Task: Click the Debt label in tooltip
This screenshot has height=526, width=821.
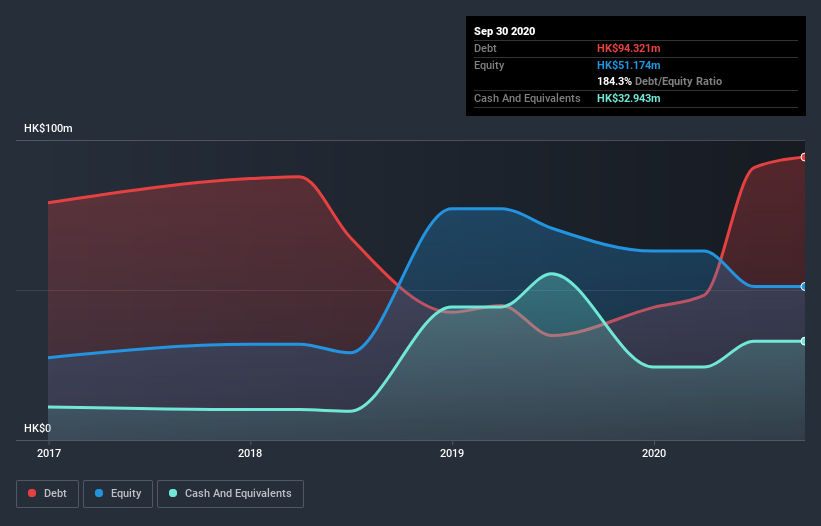Action: [485, 48]
